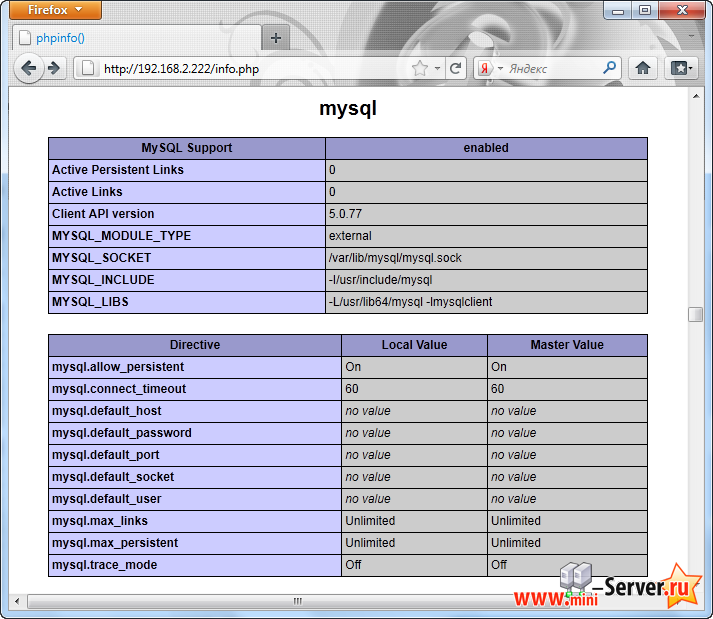Screen dimensions: 713x619
Task: Go forward to the next page
Action: point(54,69)
